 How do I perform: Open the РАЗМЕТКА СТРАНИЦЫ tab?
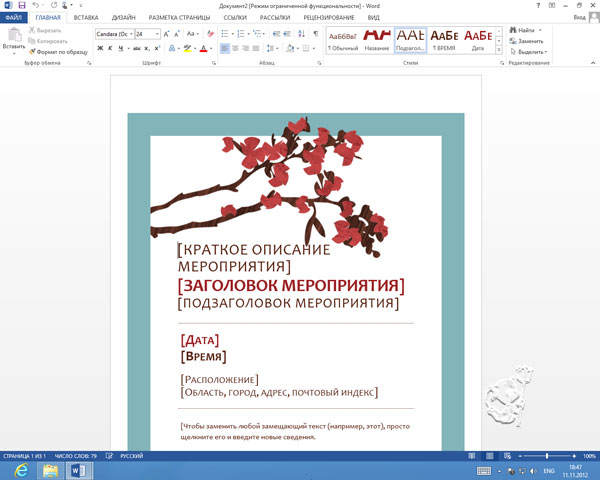tap(181, 17)
